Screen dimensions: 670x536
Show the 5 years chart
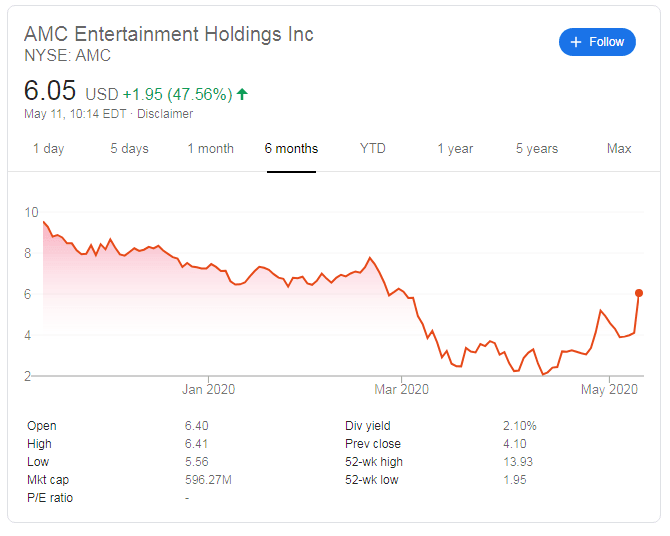tap(537, 149)
